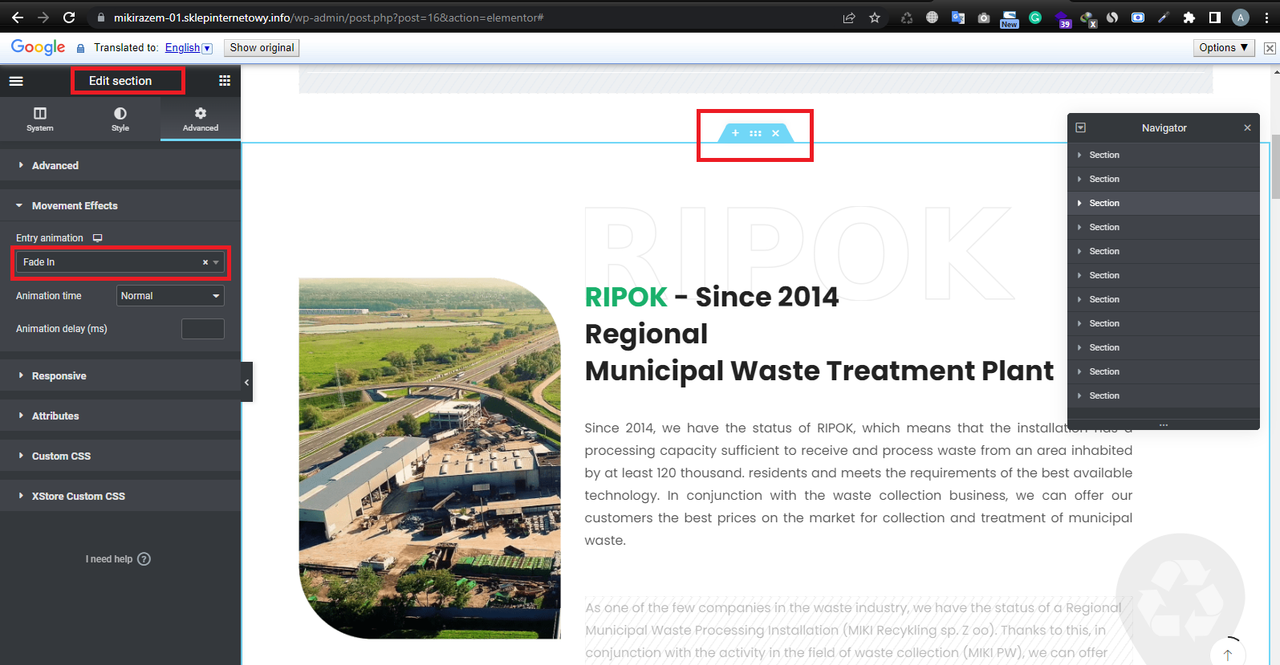Click the Edit section panel title
The width and height of the screenshot is (1280, 665).
(x=120, y=81)
